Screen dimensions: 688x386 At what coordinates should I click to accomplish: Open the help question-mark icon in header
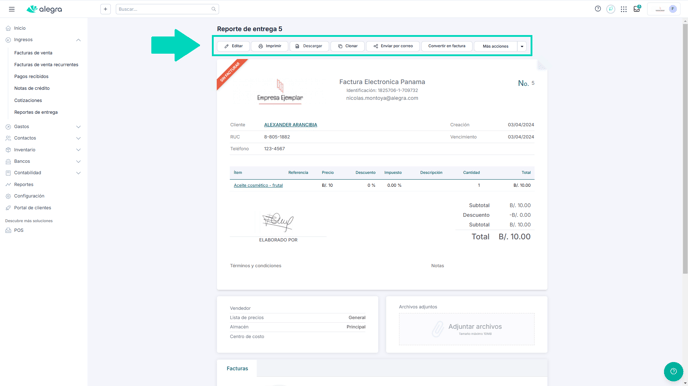[x=598, y=9]
